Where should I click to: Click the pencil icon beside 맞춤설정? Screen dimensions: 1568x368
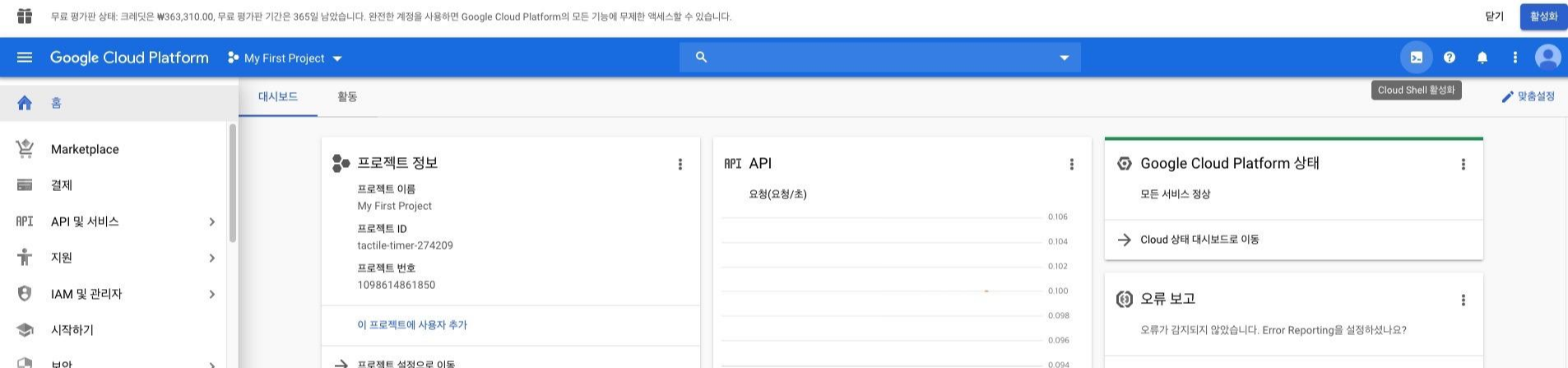(x=1507, y=97)
